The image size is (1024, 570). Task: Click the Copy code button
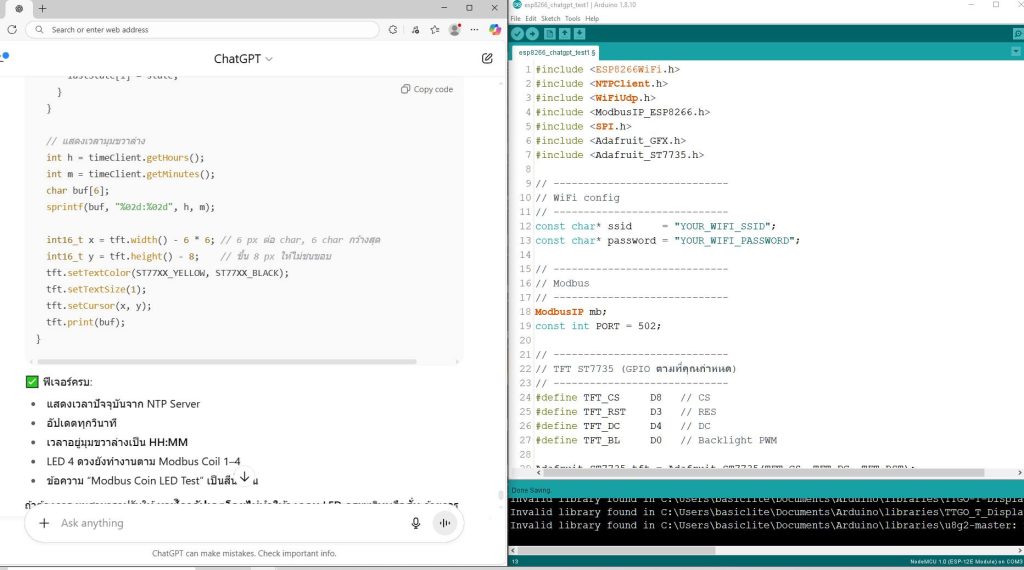(x=427, y=89)
